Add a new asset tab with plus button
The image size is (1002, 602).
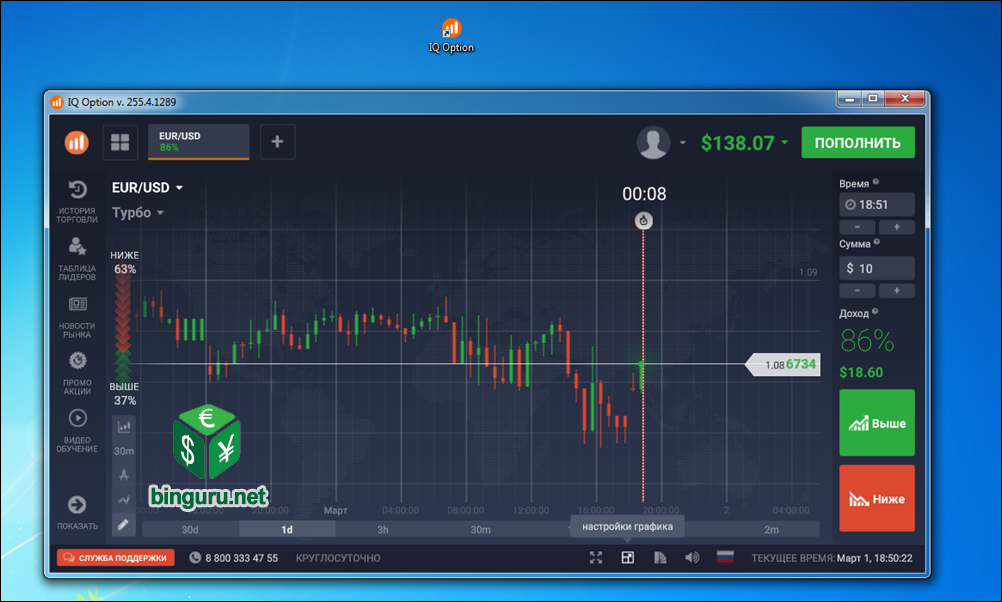[x=277, y=142]
